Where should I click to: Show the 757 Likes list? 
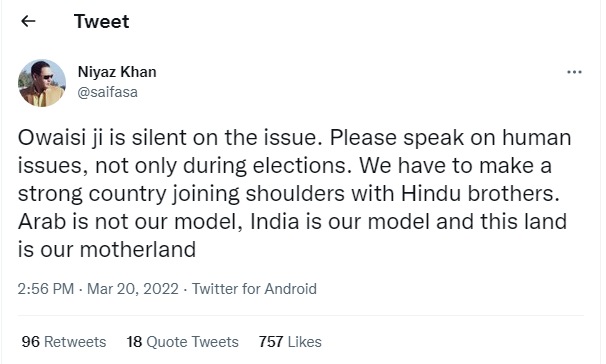(290, 342)
